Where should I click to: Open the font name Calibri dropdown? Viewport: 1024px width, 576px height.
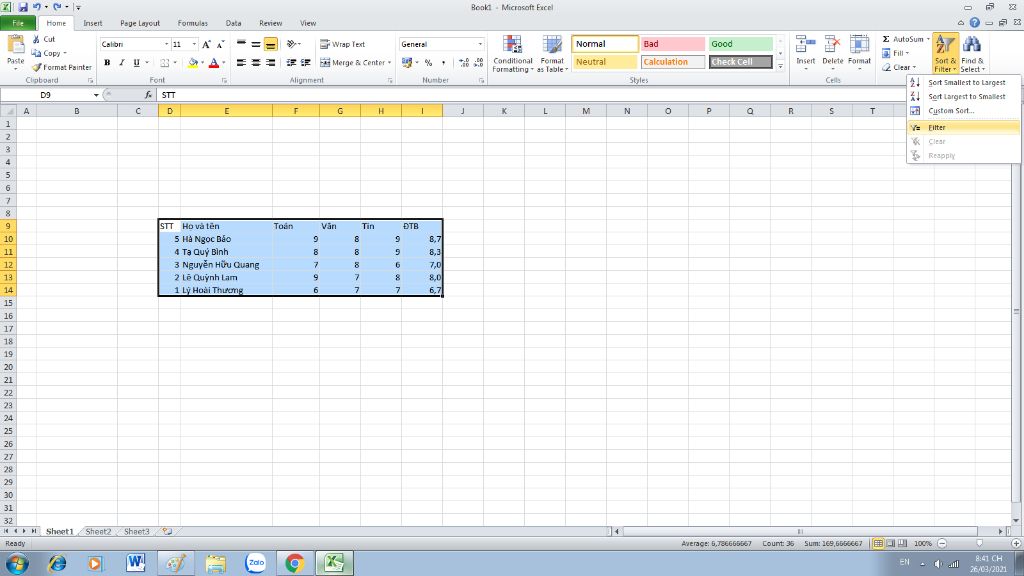[166, 44]
